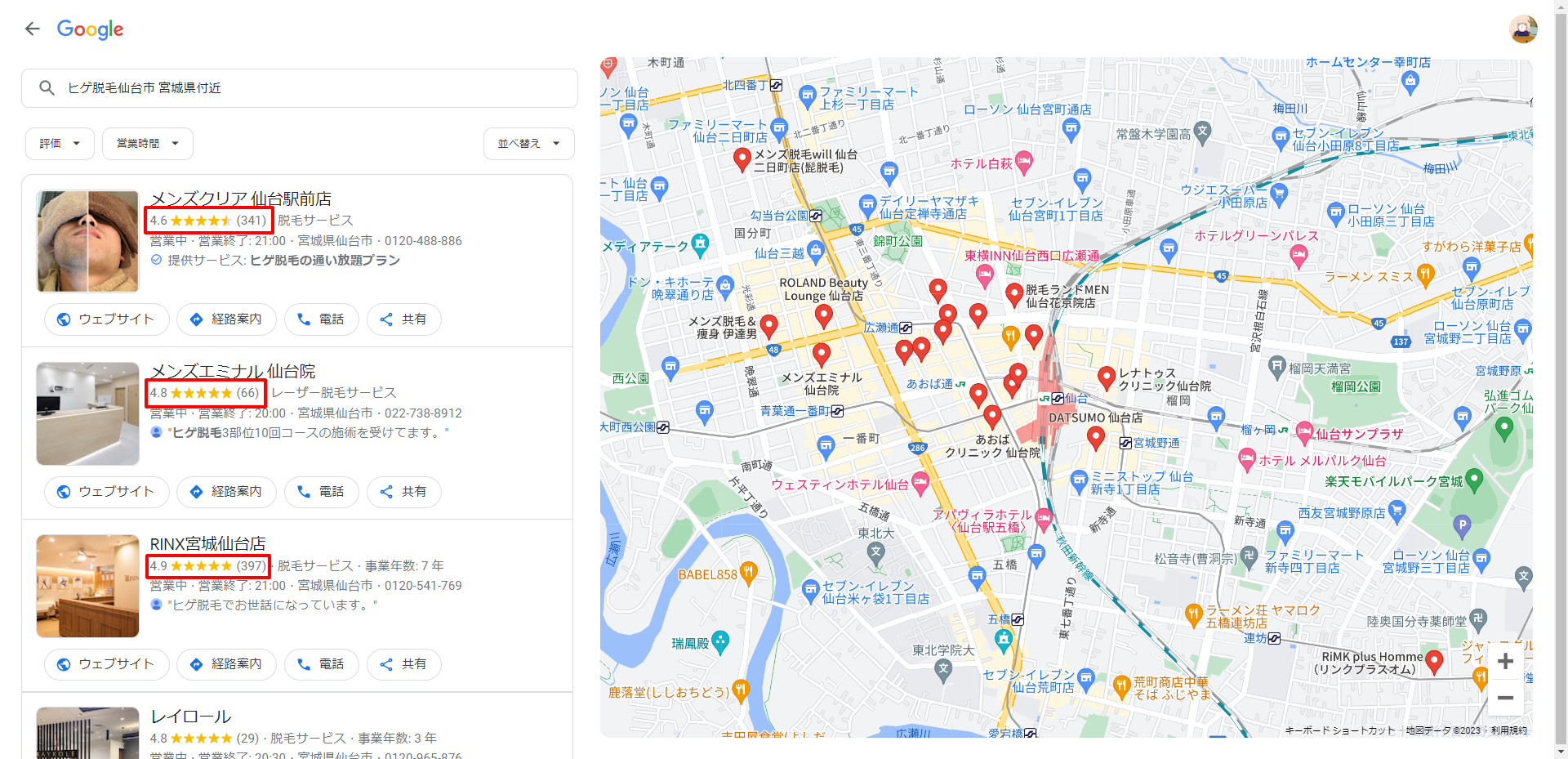
Task: Open メンズエミナル 仙台院 listing title
Action: (x=233, y=371)
